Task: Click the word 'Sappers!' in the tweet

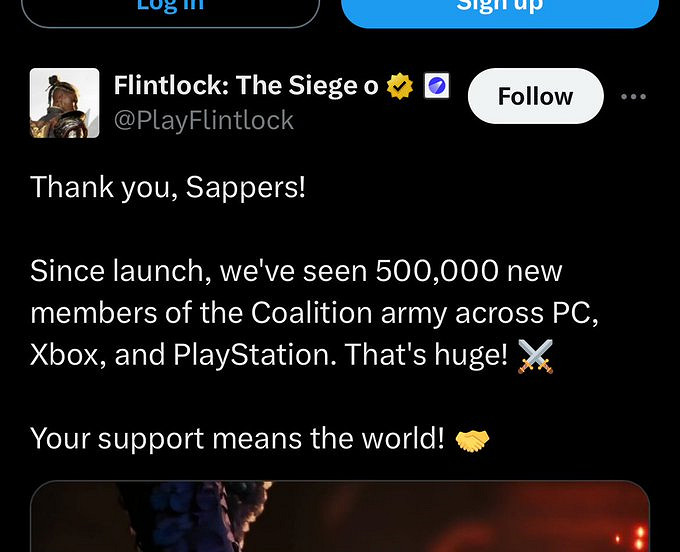Action: [x=245, y=188]
